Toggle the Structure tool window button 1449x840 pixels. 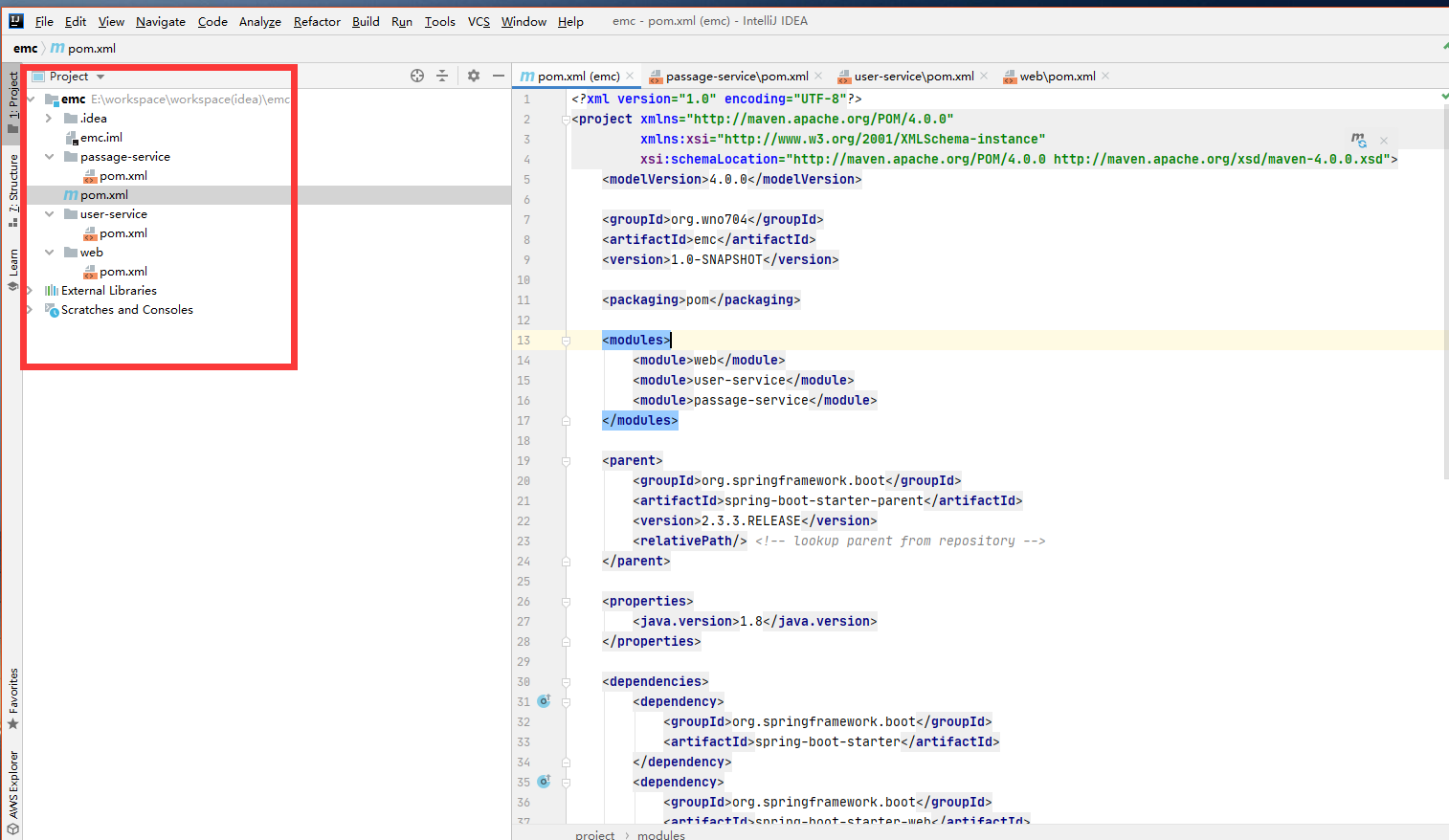pyautogui.click(x=13, y=189)
